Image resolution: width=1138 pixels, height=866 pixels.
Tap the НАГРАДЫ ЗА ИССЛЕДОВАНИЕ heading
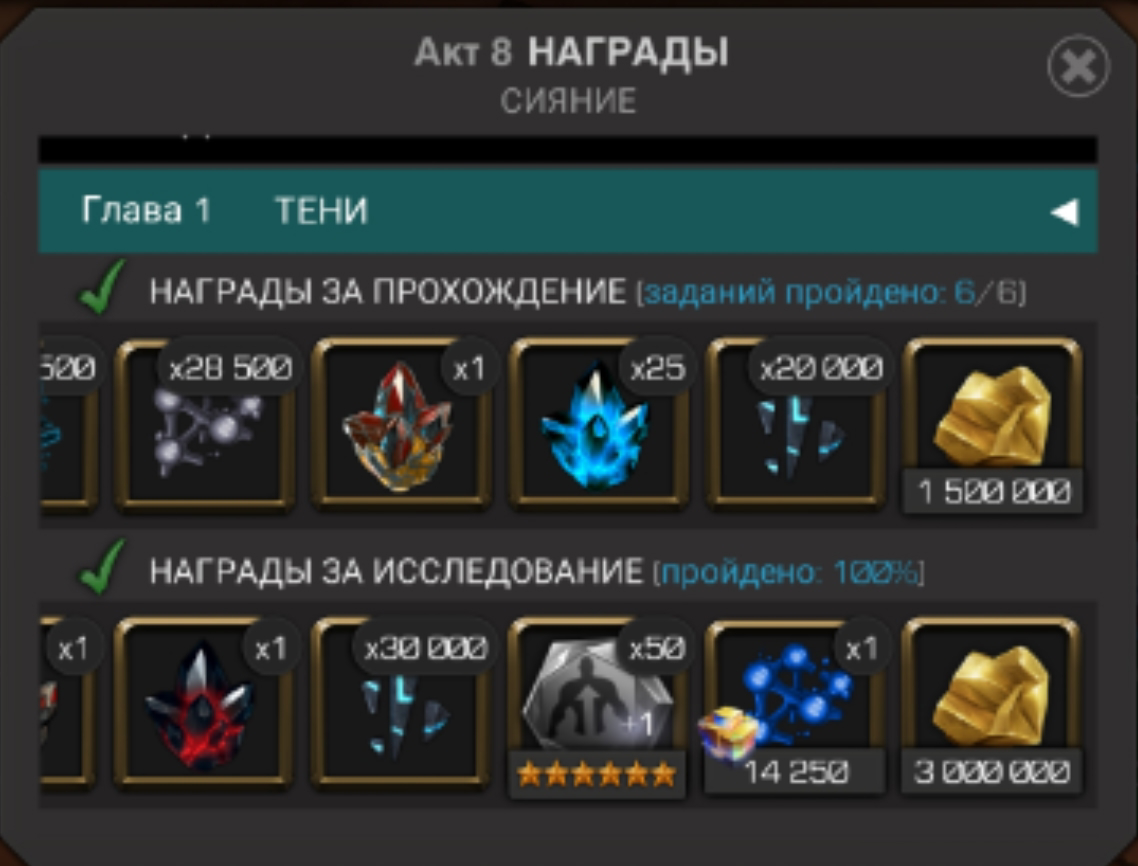396,572
